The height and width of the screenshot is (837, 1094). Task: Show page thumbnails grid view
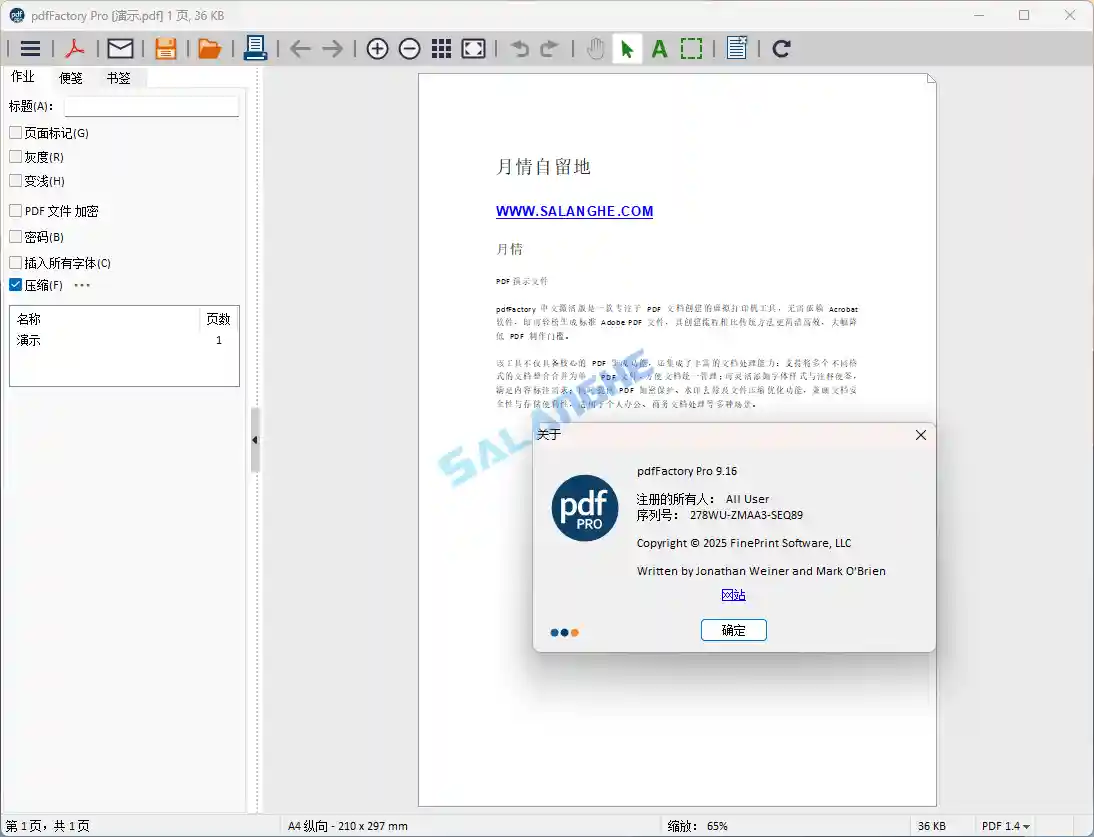441,47
